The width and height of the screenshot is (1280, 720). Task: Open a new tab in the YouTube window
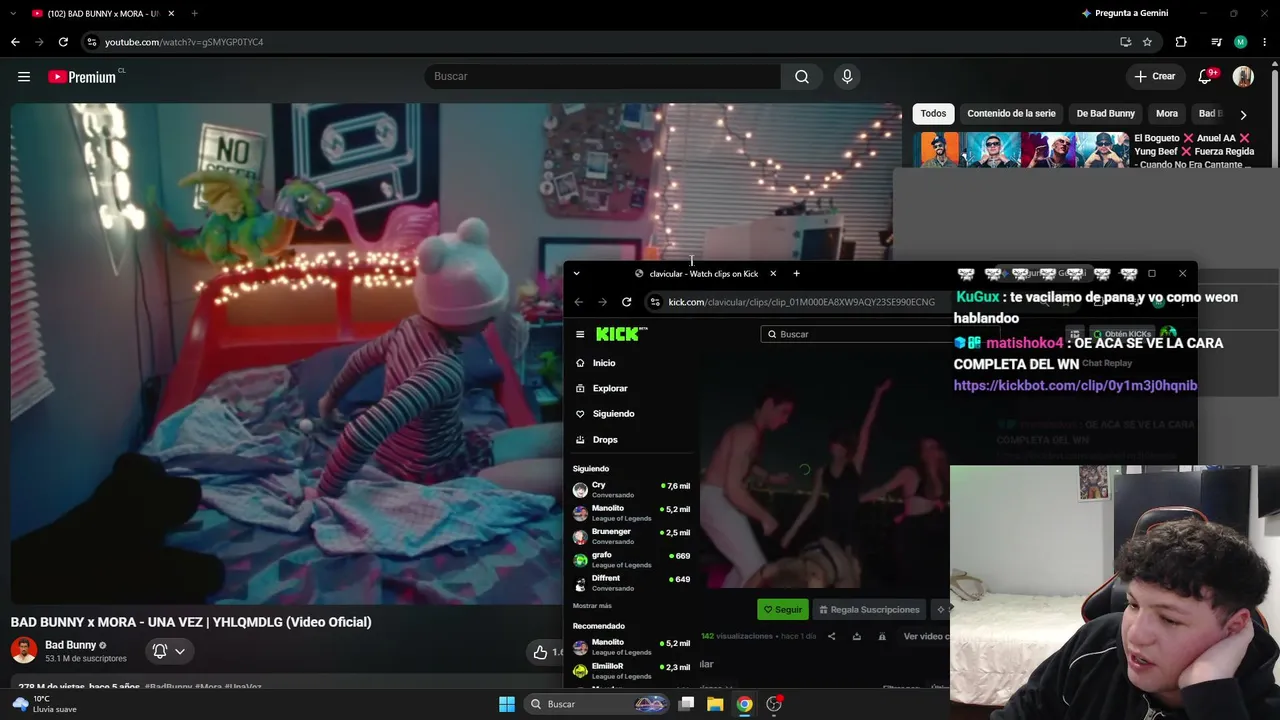click(x=194, y=13)
